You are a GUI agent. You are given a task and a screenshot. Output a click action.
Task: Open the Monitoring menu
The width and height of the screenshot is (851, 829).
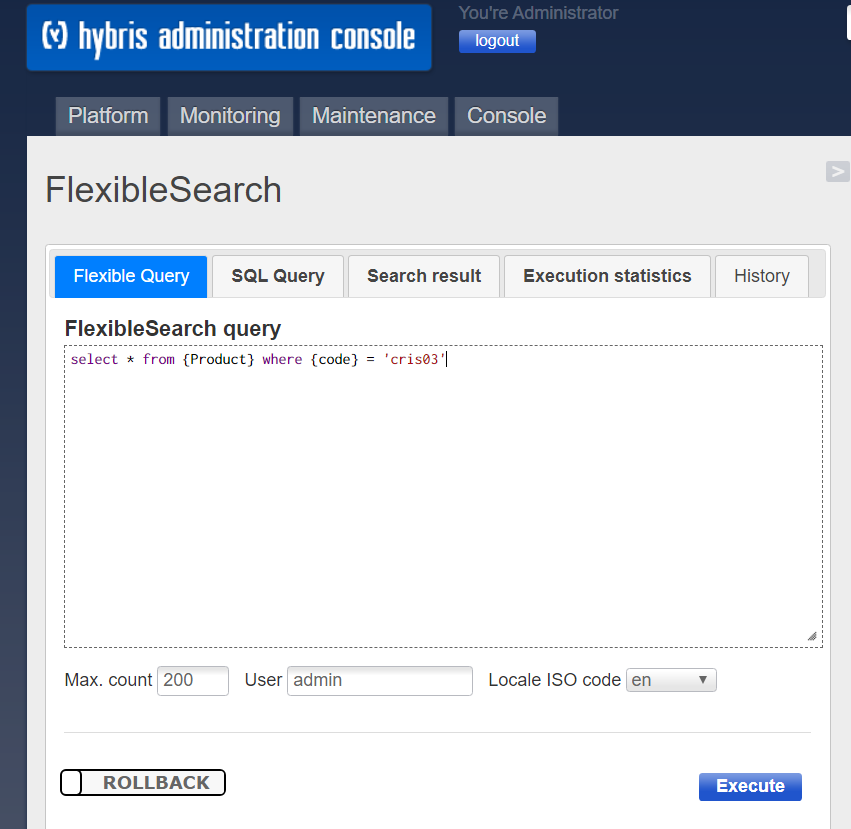230,116
